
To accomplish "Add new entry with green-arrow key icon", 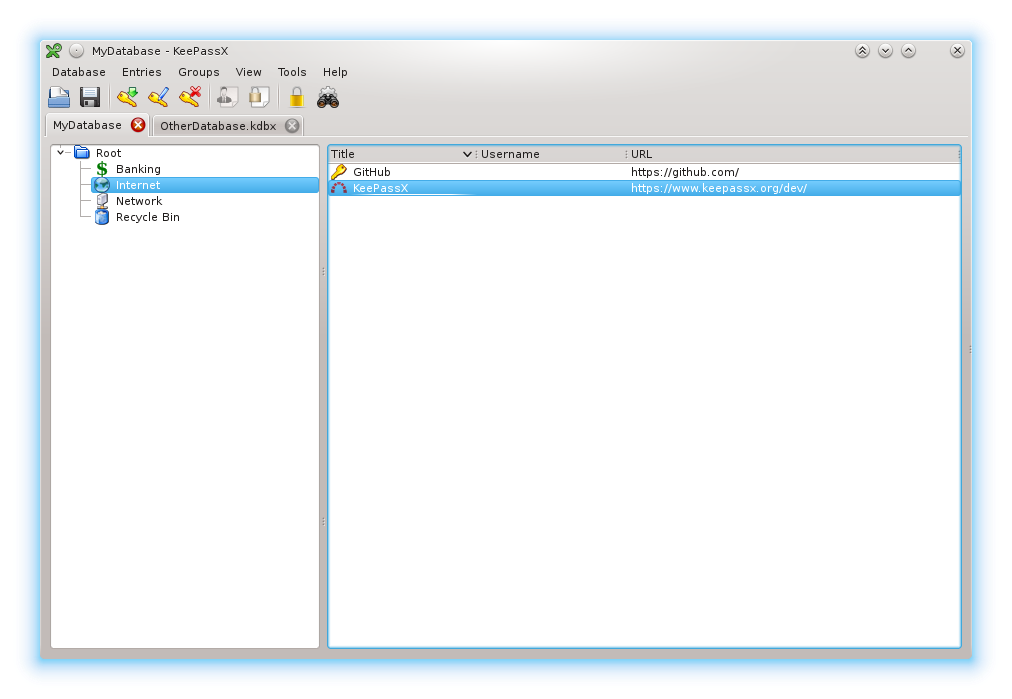I will pos(127,97).
